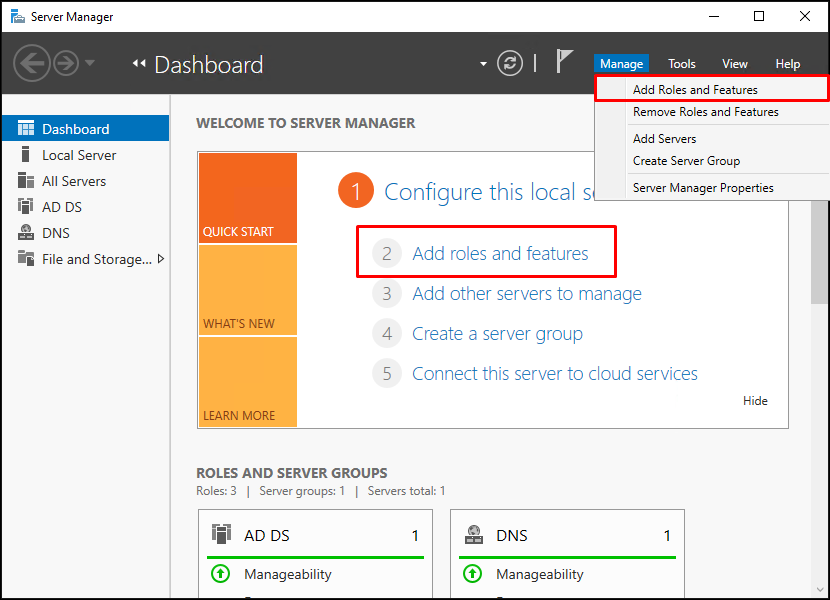
Task: Open Local Server in the sidebar
Action: 86,155
